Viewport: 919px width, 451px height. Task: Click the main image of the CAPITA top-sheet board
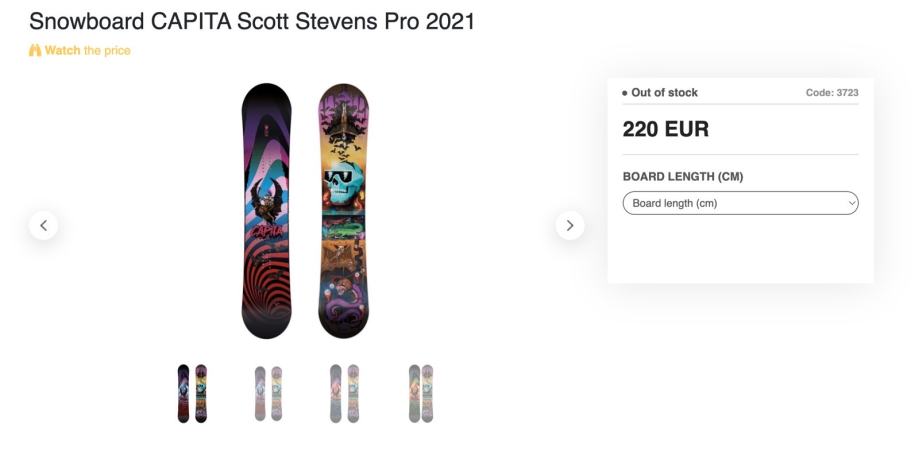point(266,210)
